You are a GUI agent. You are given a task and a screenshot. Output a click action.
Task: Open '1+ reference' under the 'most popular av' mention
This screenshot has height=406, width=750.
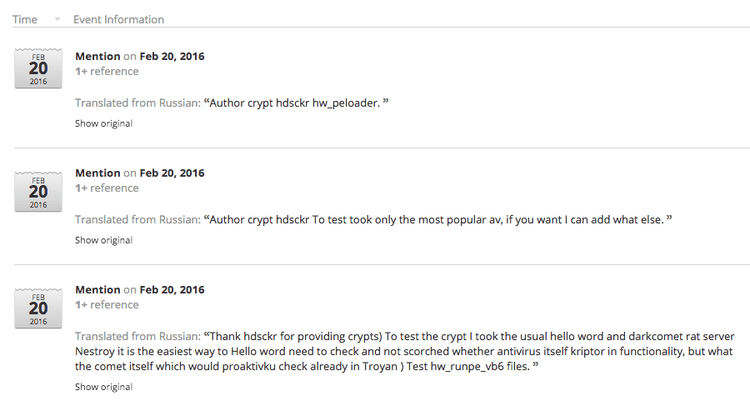click(107, 188)
